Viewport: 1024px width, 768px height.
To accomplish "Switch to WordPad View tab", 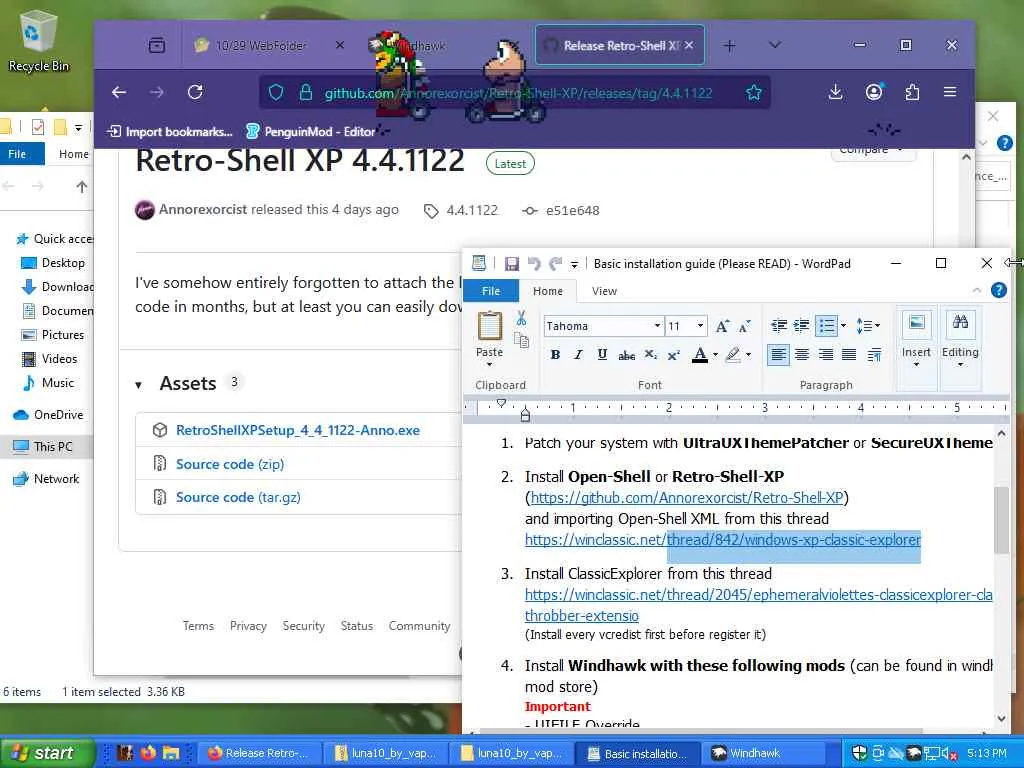I will coord(604,291).
